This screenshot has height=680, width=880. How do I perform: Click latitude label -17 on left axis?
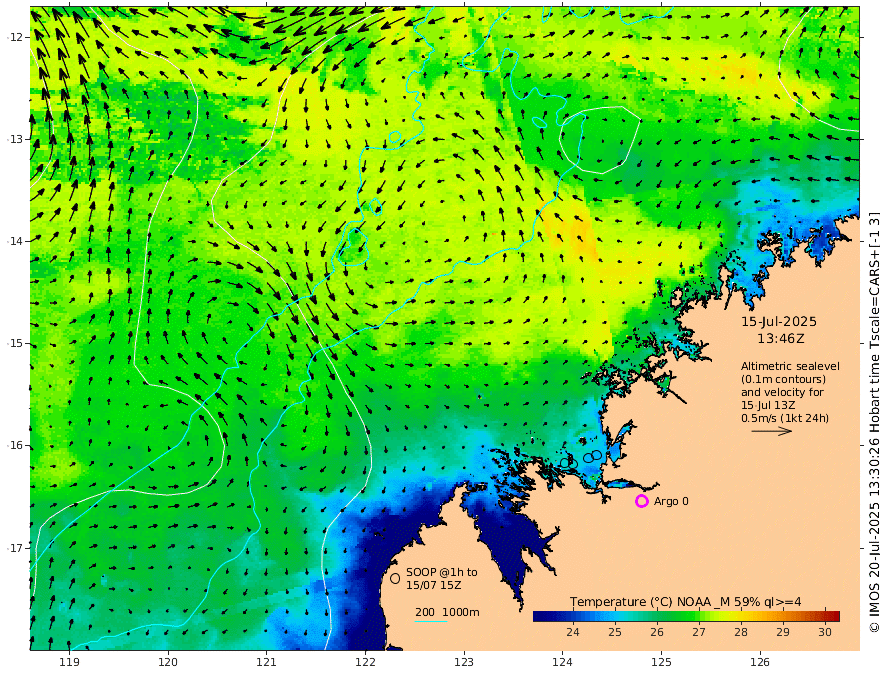pyautogui.click(x=15, y=548)
